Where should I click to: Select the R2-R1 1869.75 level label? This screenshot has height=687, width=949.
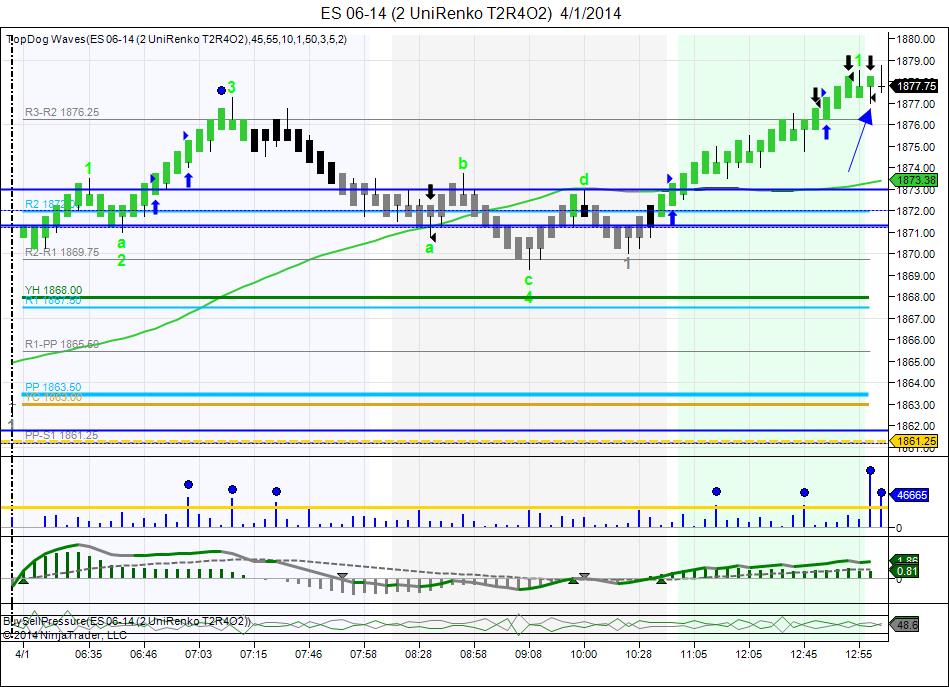(x=62, y=252)
